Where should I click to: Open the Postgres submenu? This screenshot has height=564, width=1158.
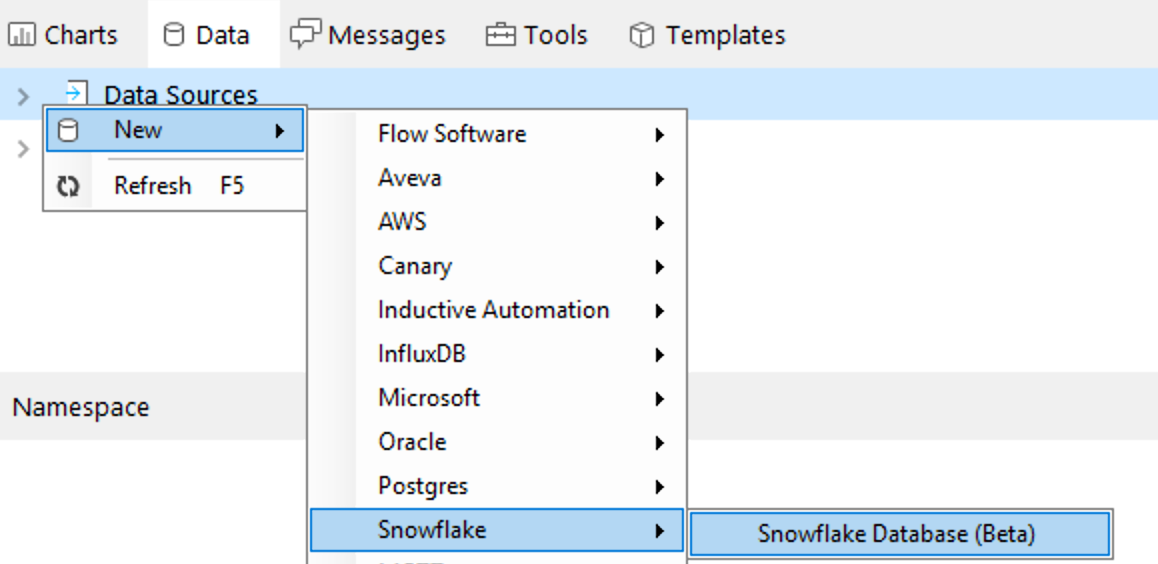tap(498, 486)
